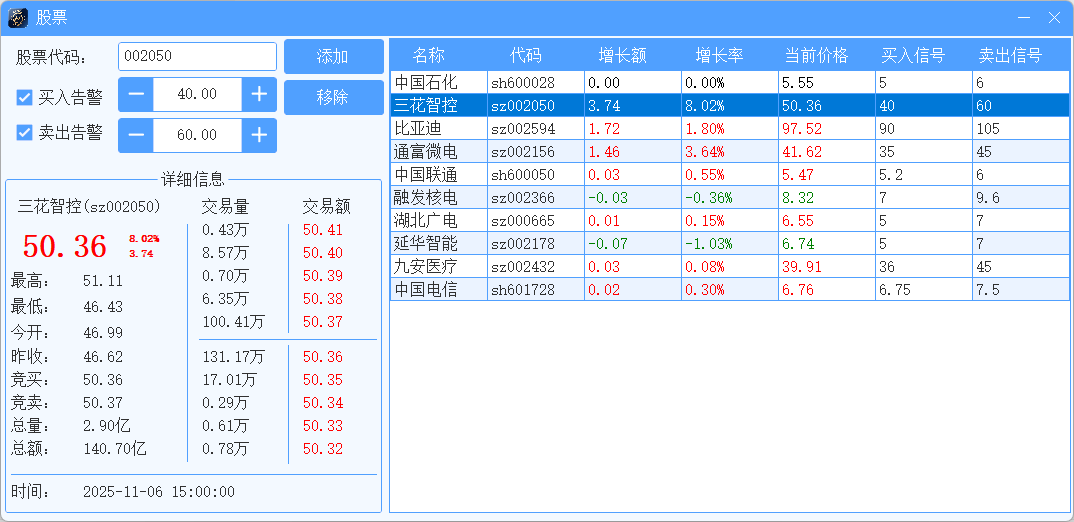Viewport: 1074px width, 522px height.
Task: Select the 中国联通 row
Action: [730, 174]
